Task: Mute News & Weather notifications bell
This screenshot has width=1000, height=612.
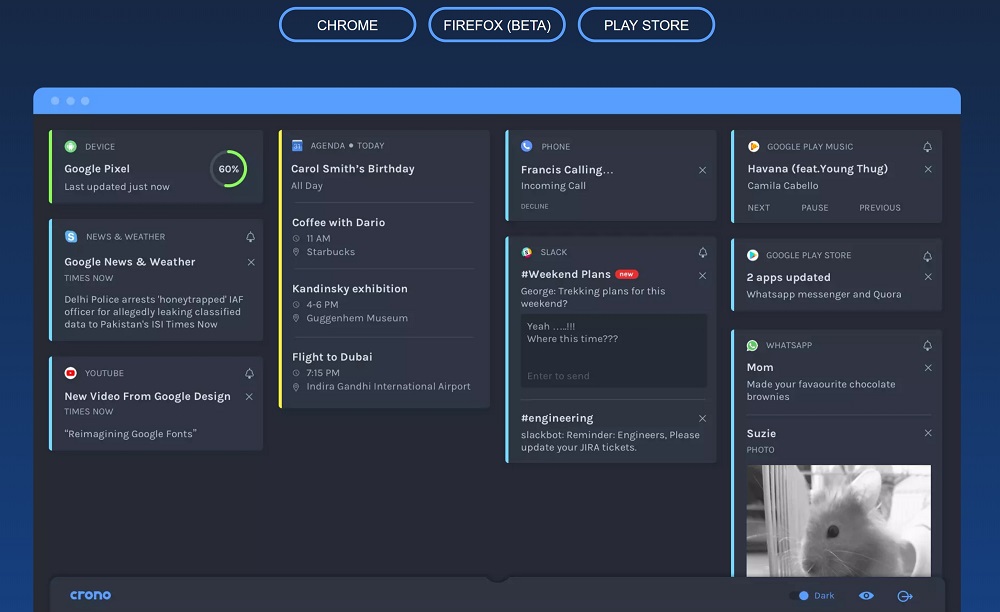Action: click(x=251, y=237)
